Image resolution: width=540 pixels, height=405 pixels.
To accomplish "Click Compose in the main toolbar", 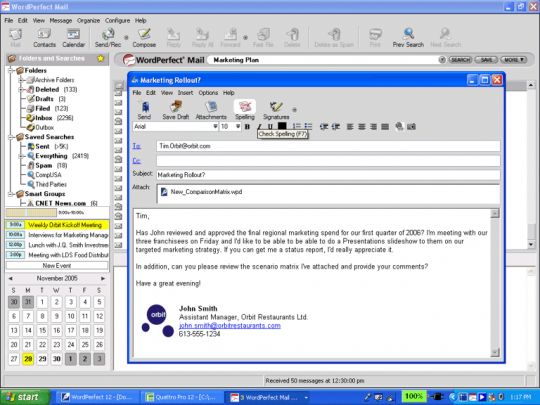I will 144,38.
